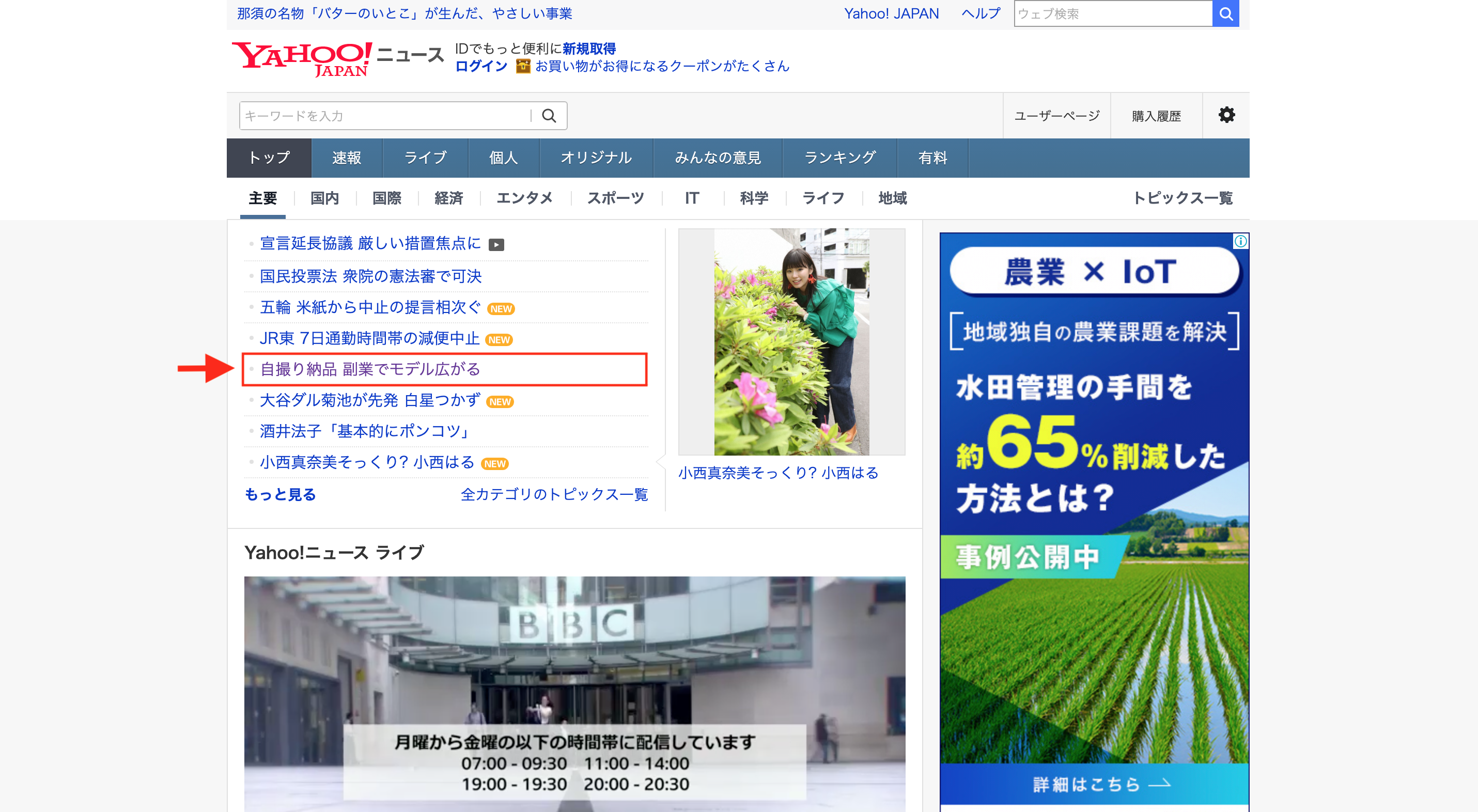This screenshot has width=1478, height=812.
Task: Expand topics with もっと見る
Action: tap(280, 494)
